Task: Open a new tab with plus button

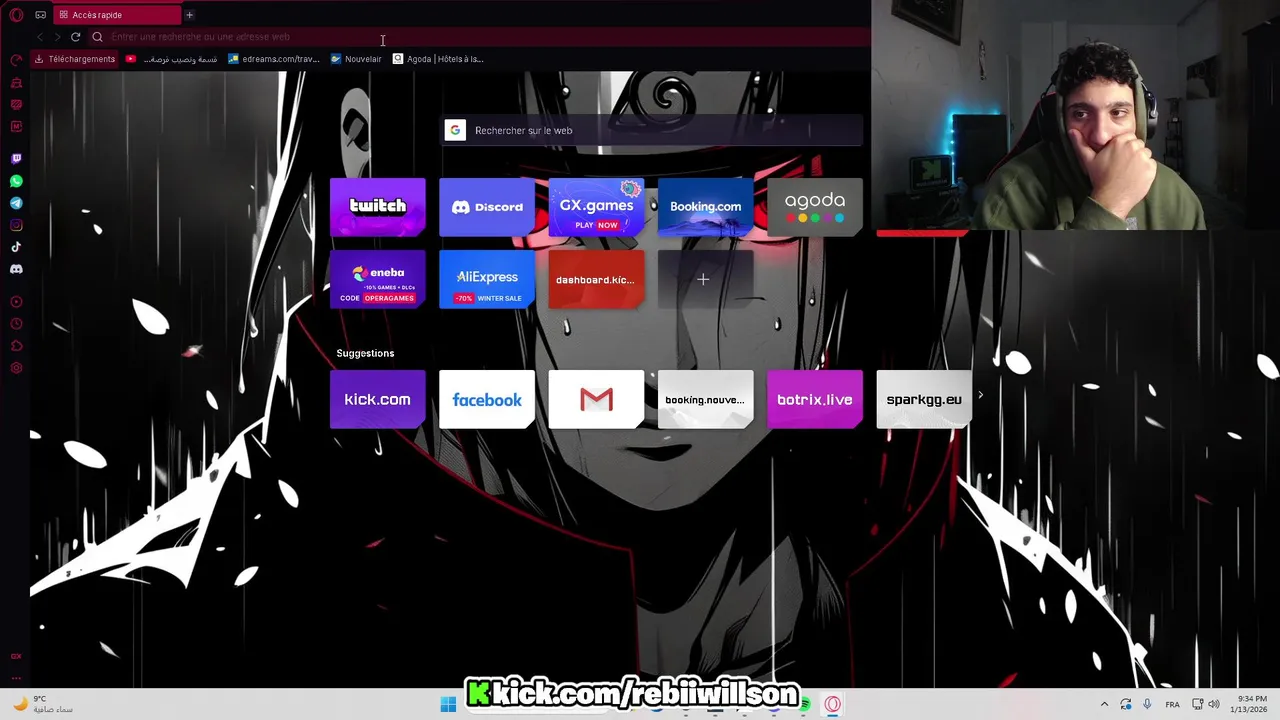Action: [189, 15]
